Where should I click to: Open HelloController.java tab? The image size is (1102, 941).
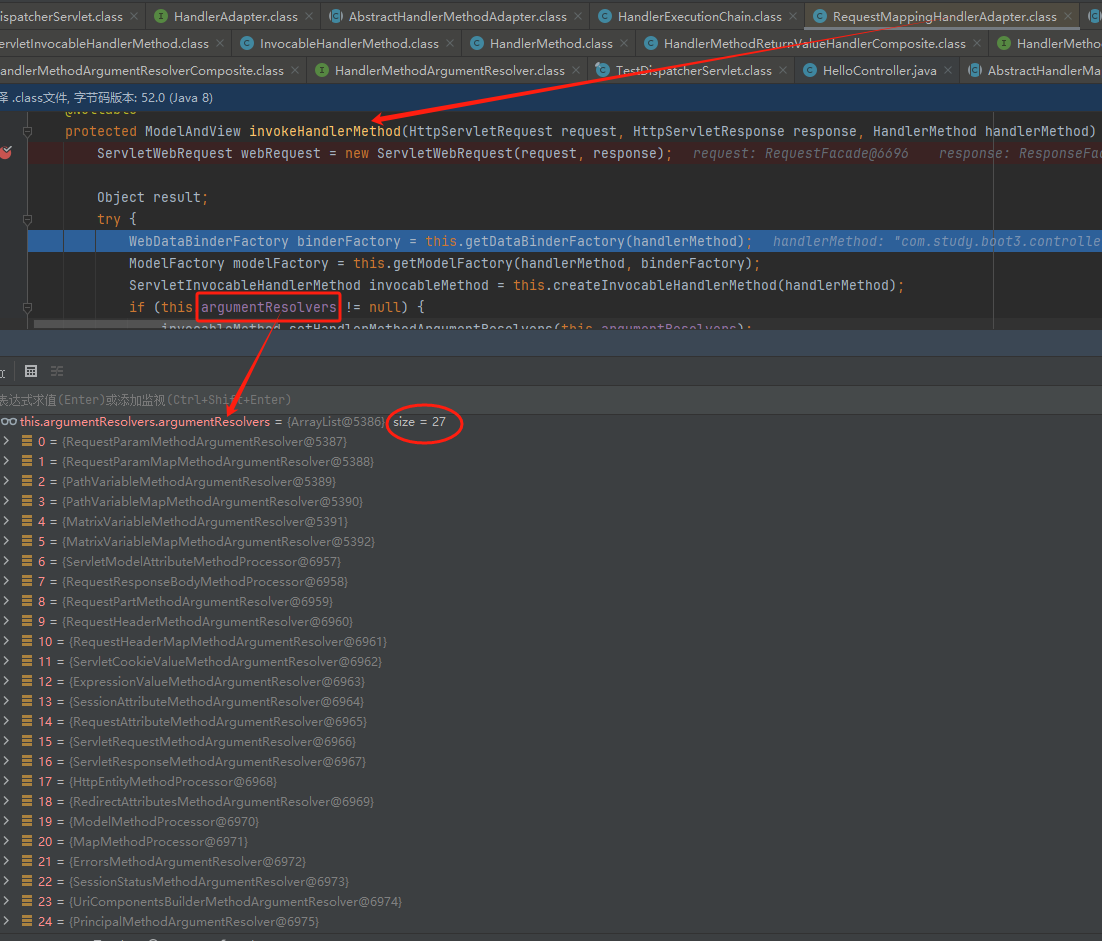point(879,70)
